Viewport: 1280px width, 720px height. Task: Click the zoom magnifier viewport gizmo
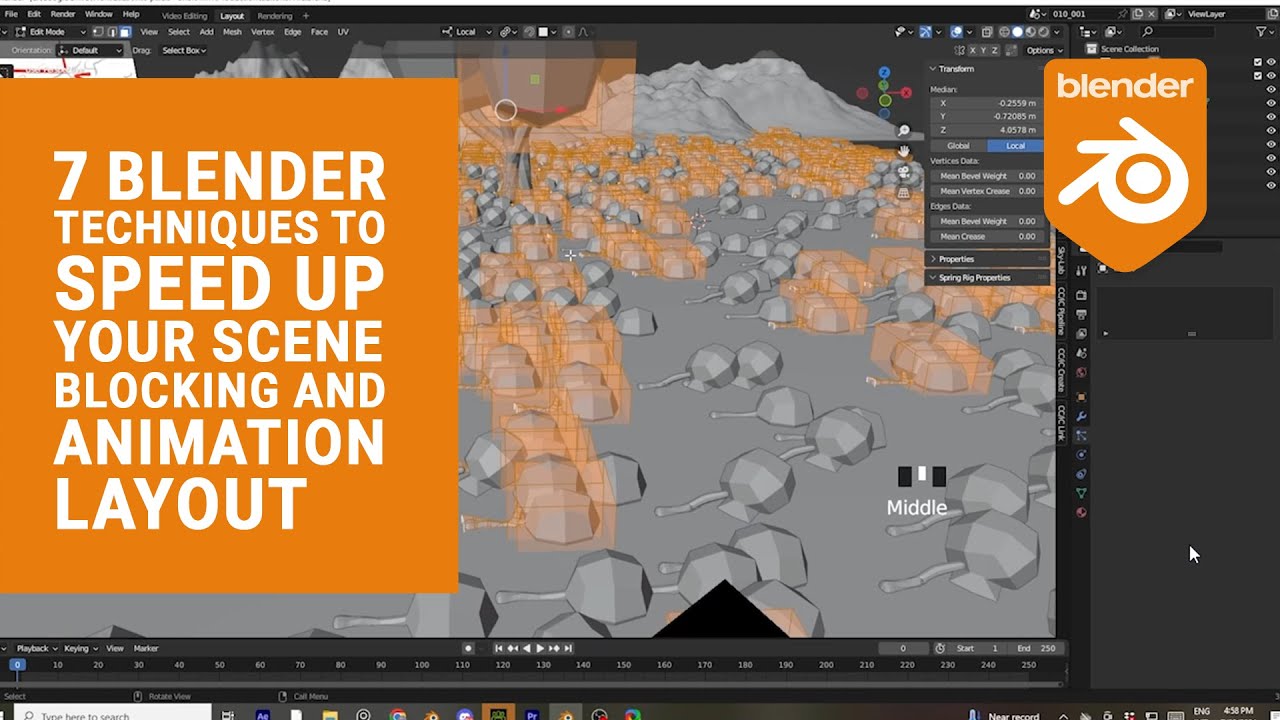coord(904,131)
